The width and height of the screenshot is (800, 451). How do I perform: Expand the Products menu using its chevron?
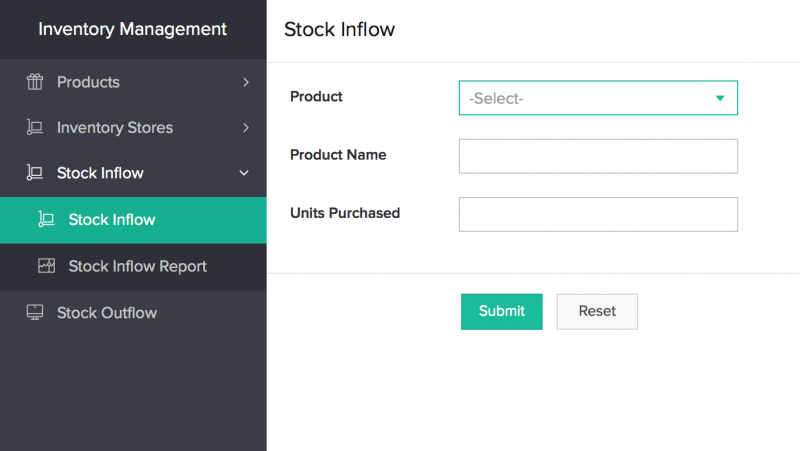click(245, 82)
